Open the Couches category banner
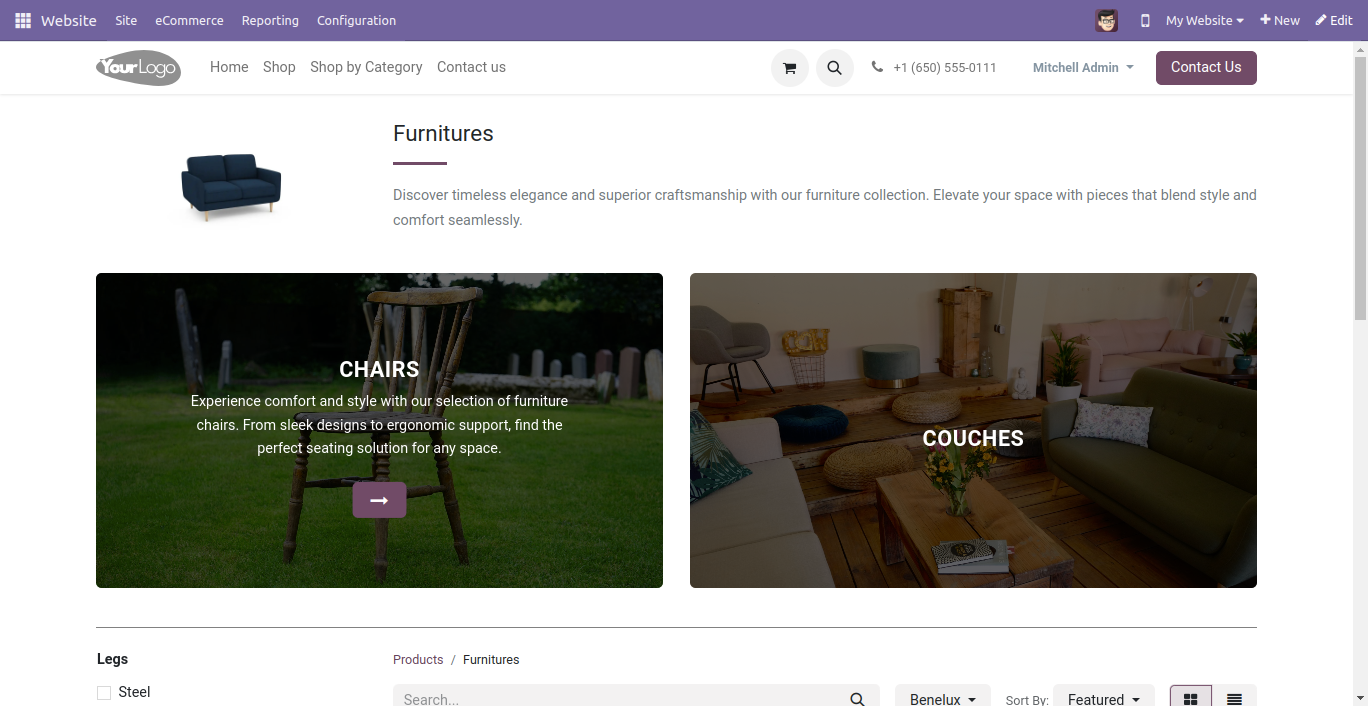1368x706 pixels. click(973, 431)
